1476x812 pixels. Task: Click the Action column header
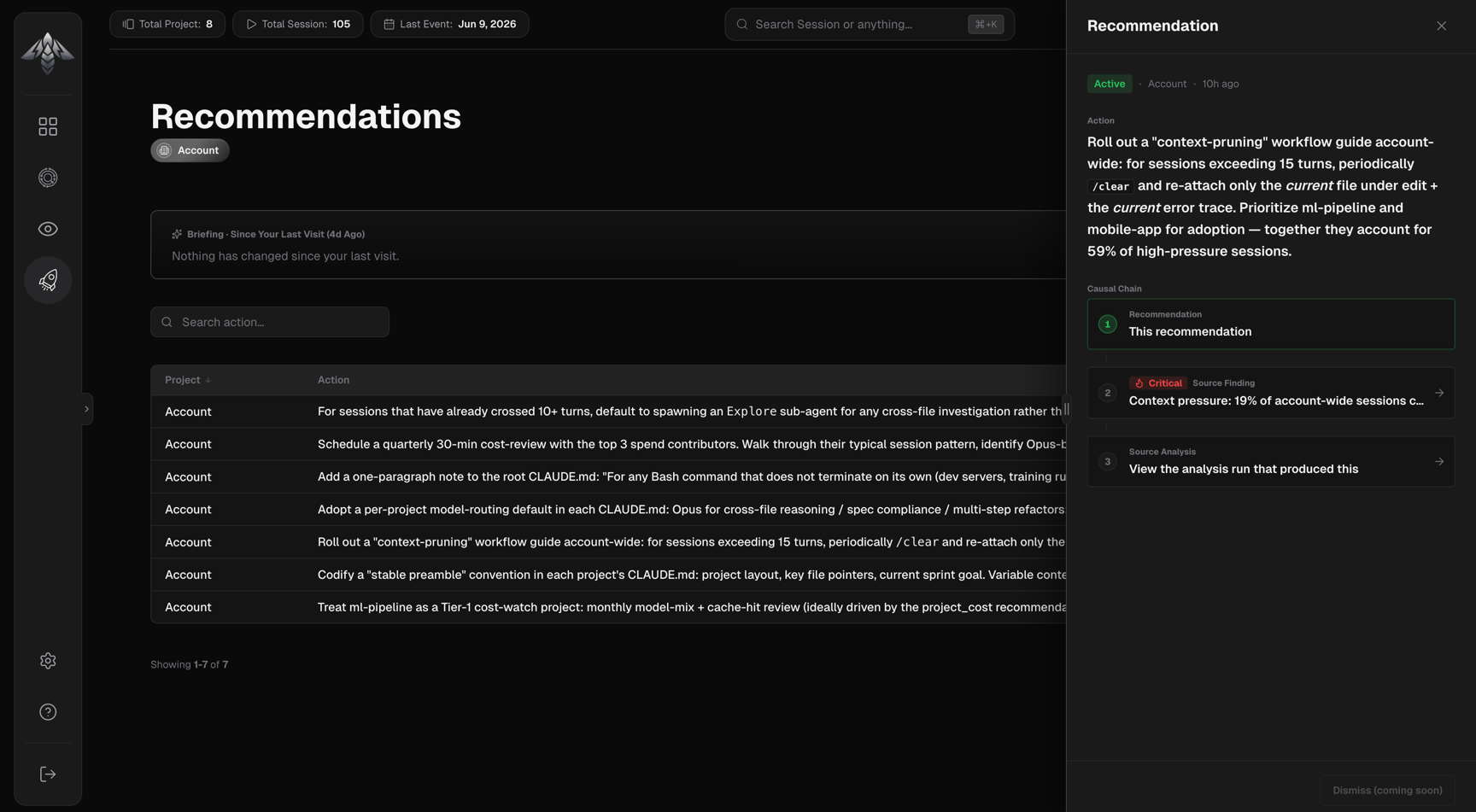[333, 380]
